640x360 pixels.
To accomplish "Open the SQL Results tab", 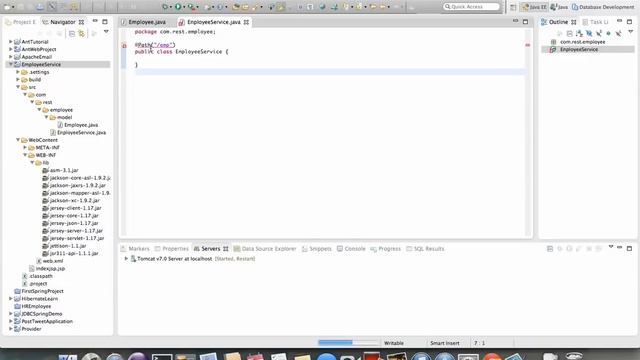I will pos(425,249).
